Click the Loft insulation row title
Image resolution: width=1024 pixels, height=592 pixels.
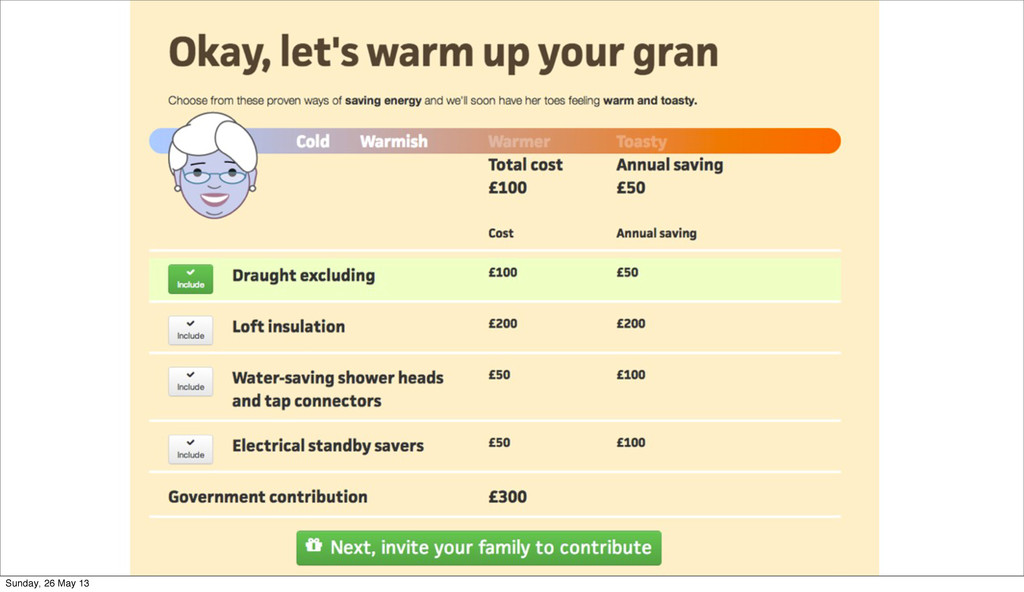[289, 326]
